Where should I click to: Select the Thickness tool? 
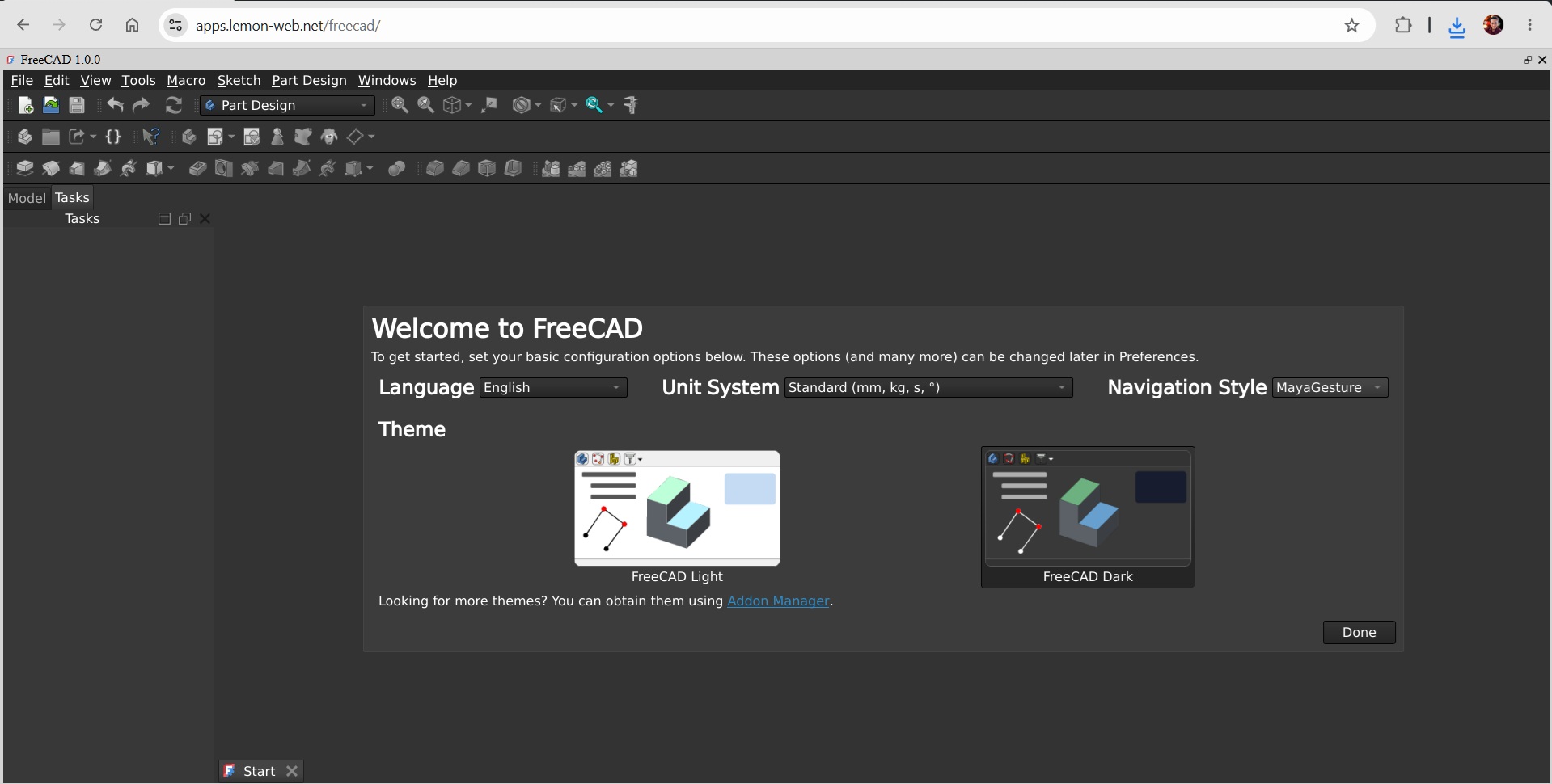pos(513,168)
